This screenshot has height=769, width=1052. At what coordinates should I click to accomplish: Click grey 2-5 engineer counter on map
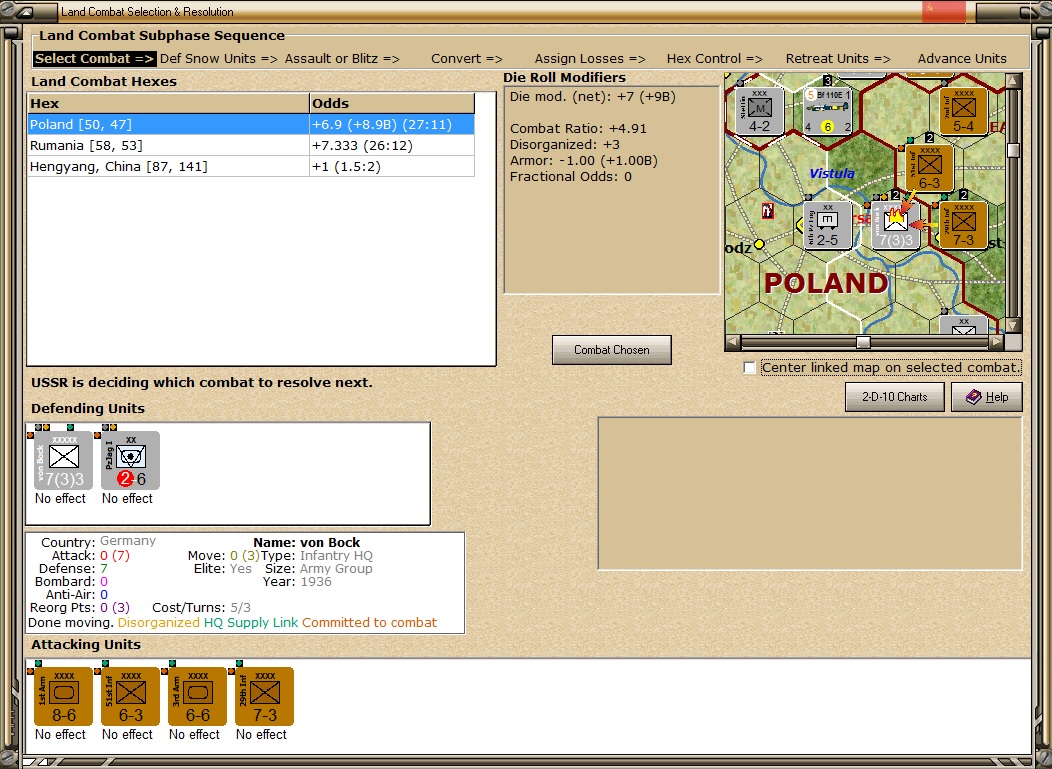click(x=827, y=225)
